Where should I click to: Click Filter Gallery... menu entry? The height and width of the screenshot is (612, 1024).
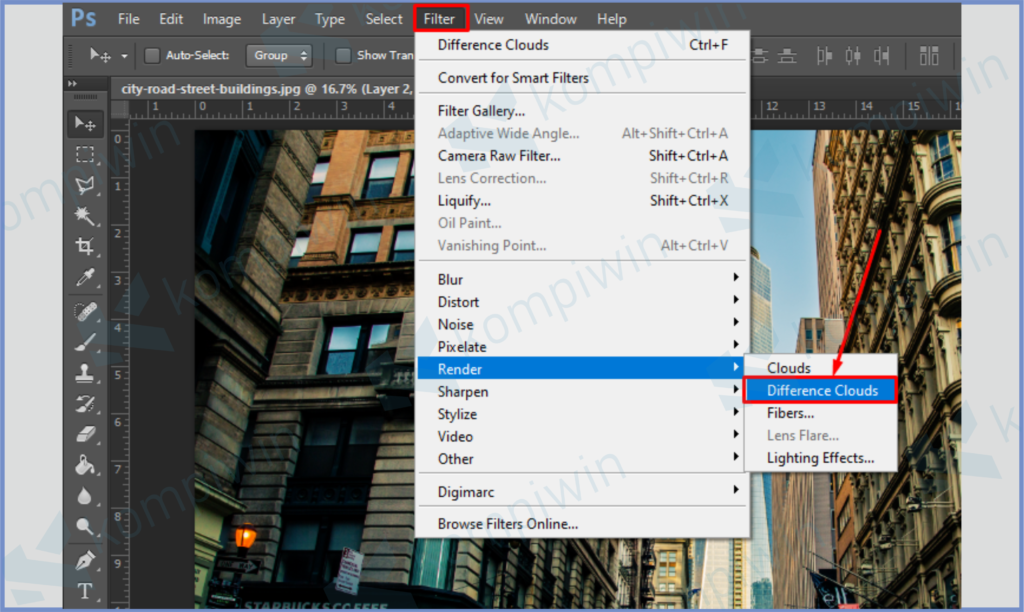tap(481, 111)
